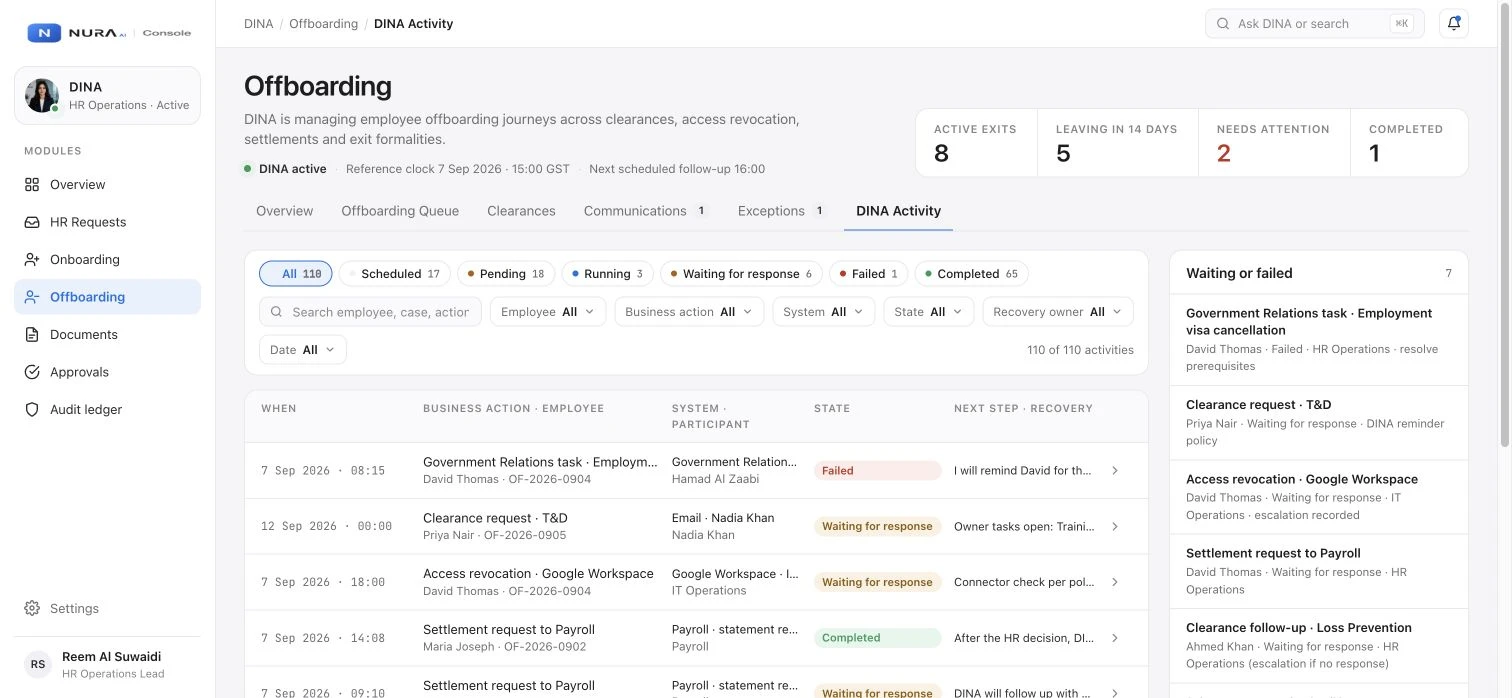Open the notifications bell
The width and height of the screenshot is (1512, 698).
point(1454,24)
